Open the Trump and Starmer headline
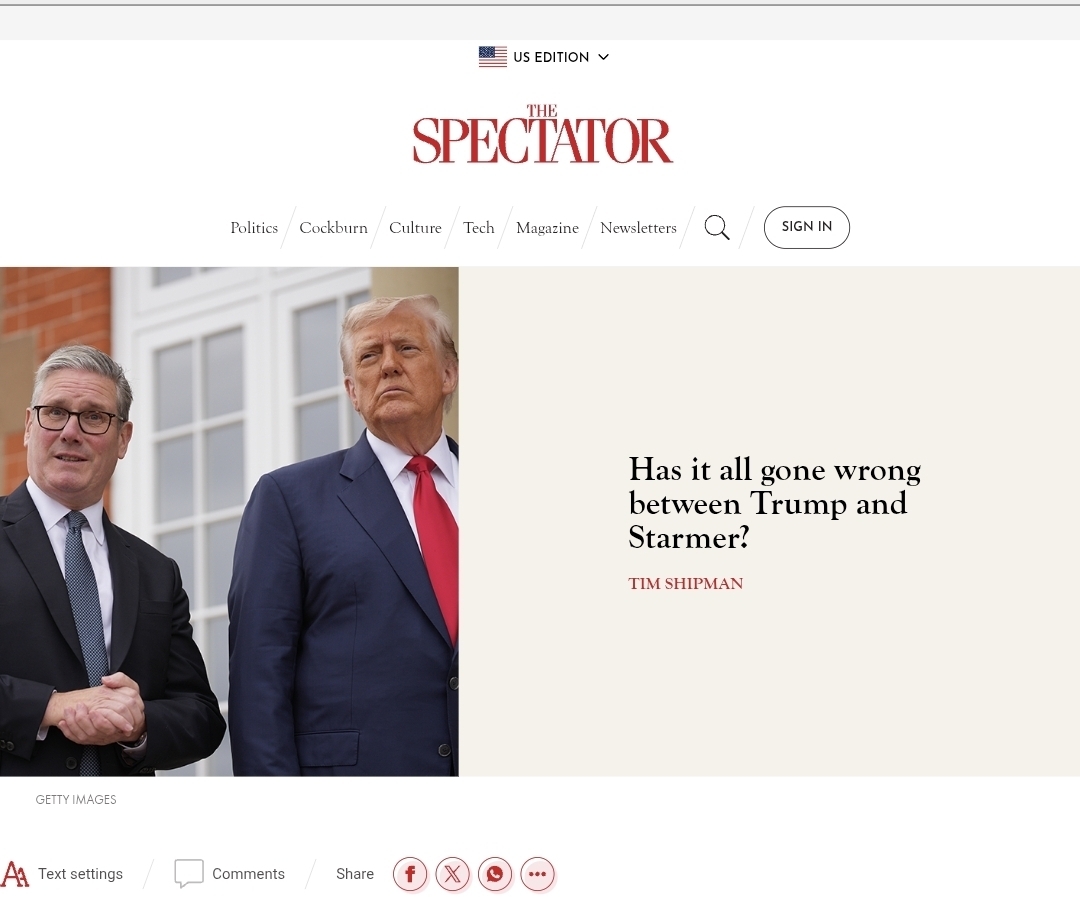Image resolution: width=1080 pixels, height=897 pixels. [775, 504]
